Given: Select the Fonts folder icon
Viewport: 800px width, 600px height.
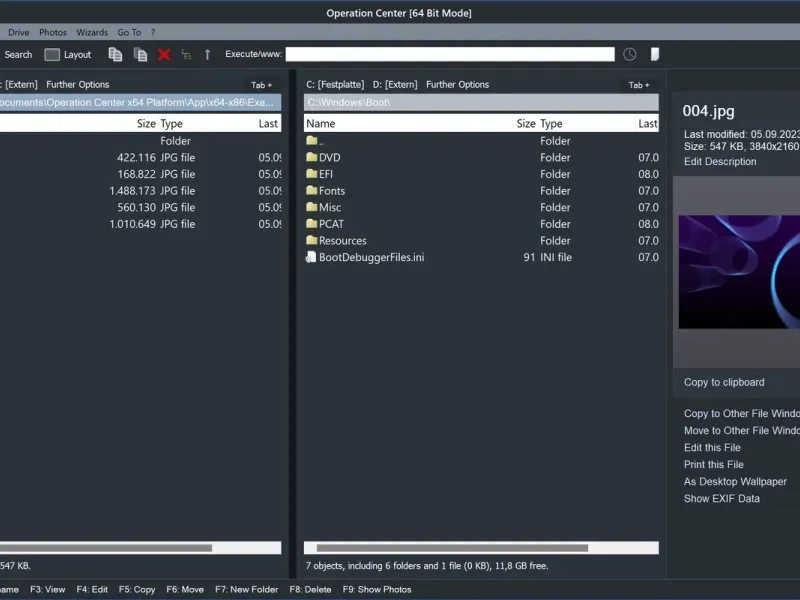Looking at the screenshot, I should pyautogui.click(x=312, y=190).
